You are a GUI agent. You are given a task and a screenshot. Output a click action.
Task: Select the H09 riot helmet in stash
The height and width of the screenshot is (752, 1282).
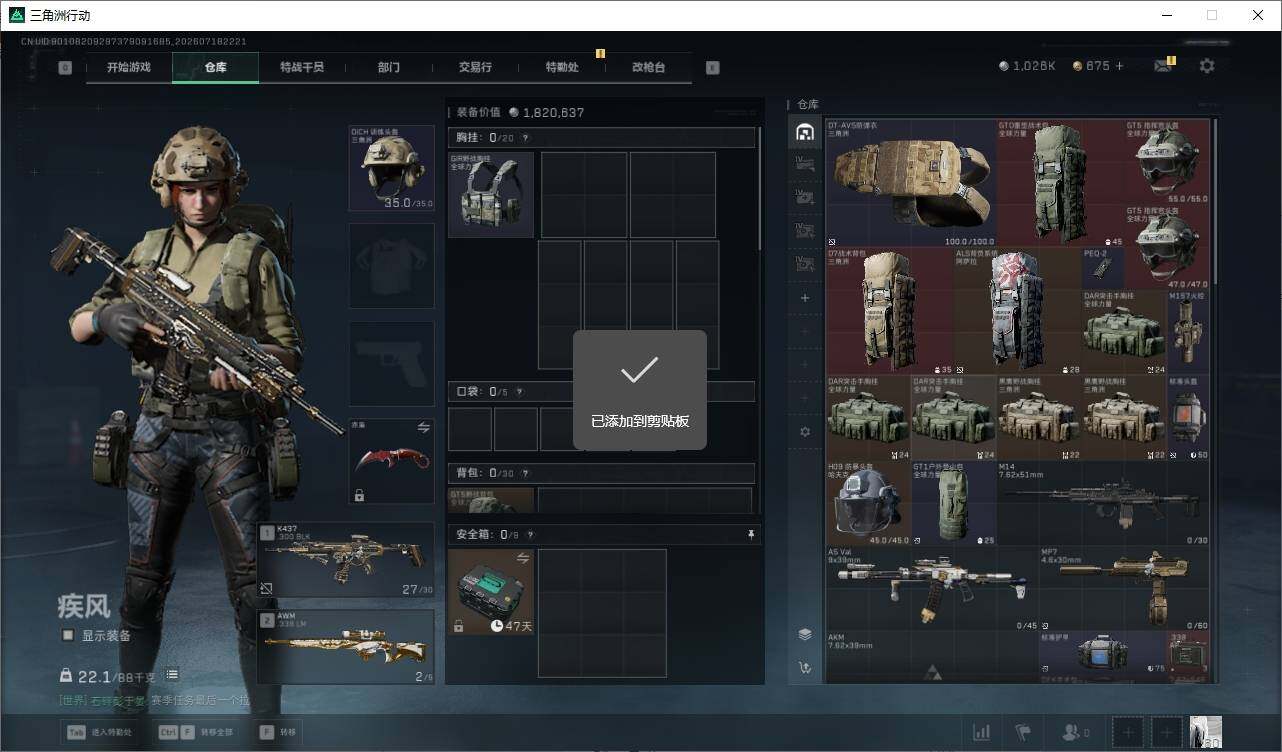[868, 502]
